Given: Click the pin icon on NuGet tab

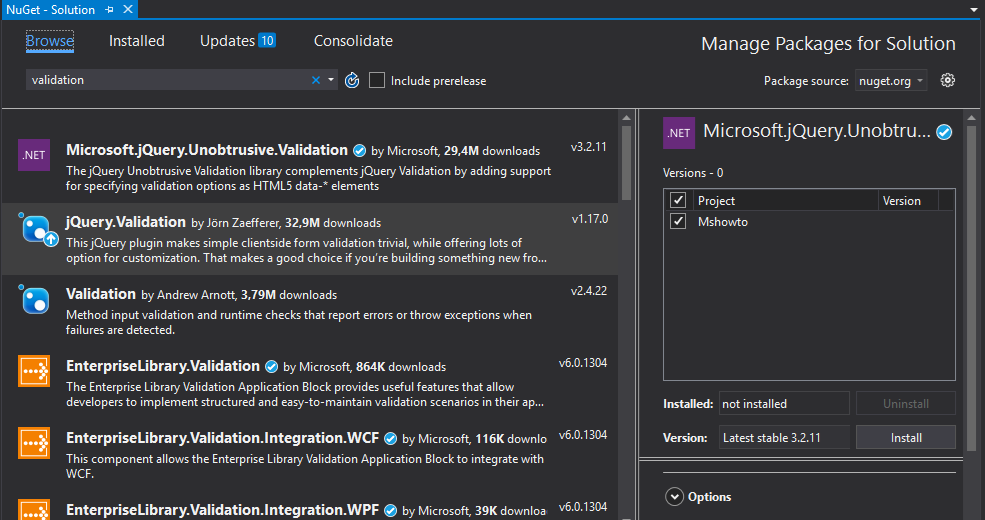Looking at the screenshot, I should [110, 9].
